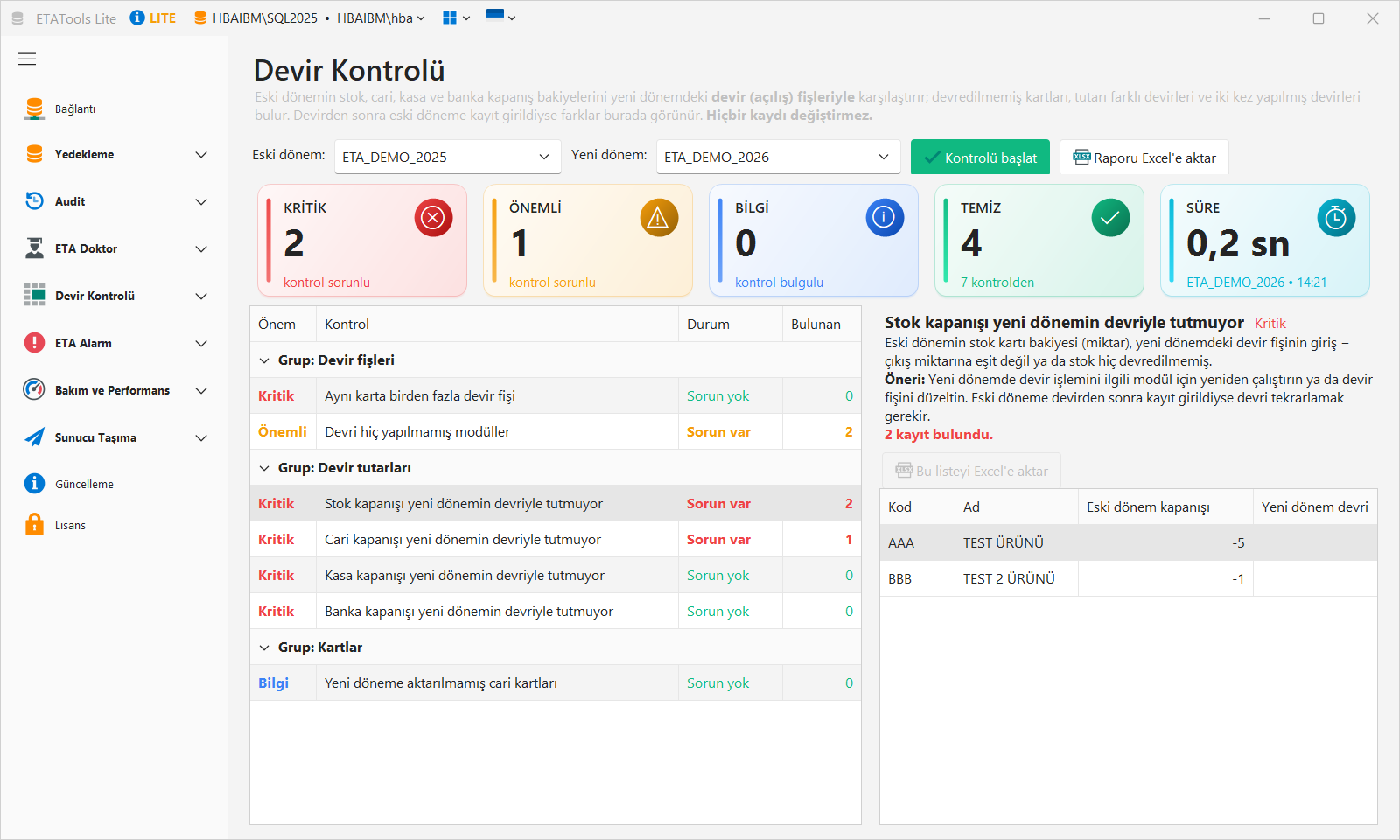Click the Lisans padlock icon
Viewport: 1400px width, 840px height.
(x=34, y=525)
